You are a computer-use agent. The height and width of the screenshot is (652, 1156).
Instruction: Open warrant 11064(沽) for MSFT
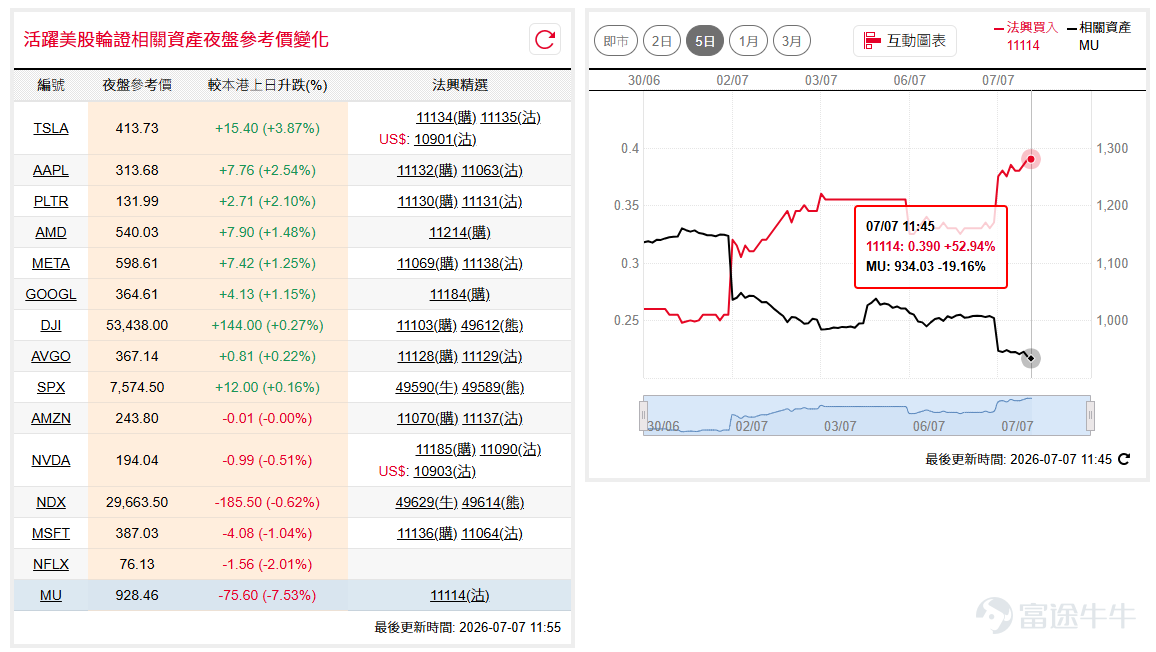pyautogui.click(x=492, y=533)
